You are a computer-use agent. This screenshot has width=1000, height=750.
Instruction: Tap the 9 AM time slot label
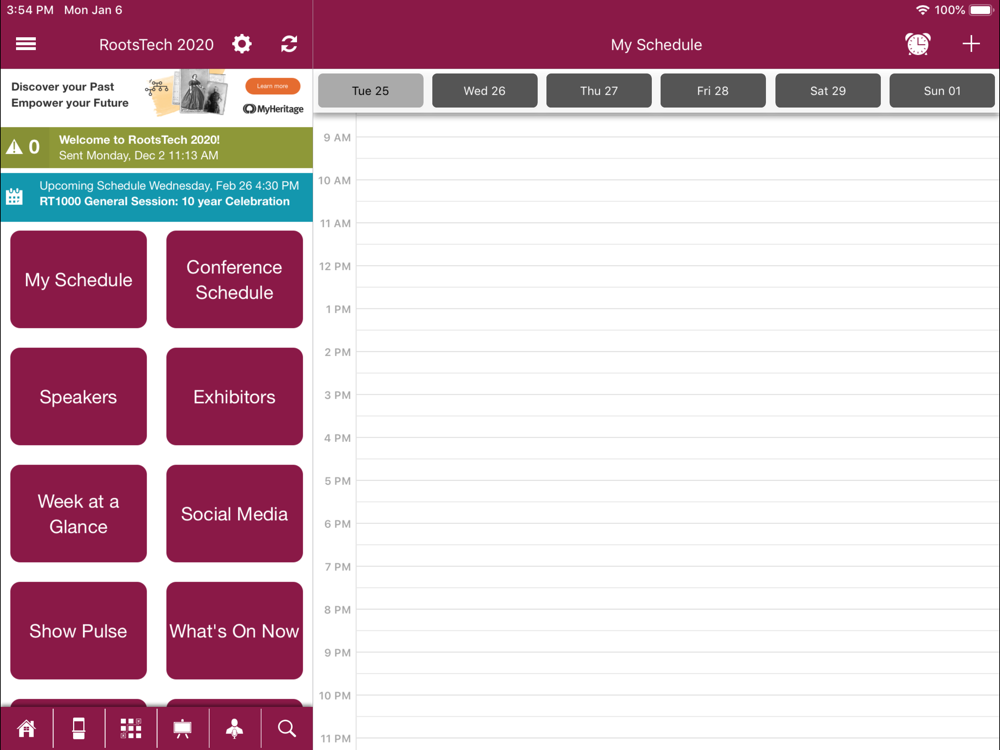(337, 138)
